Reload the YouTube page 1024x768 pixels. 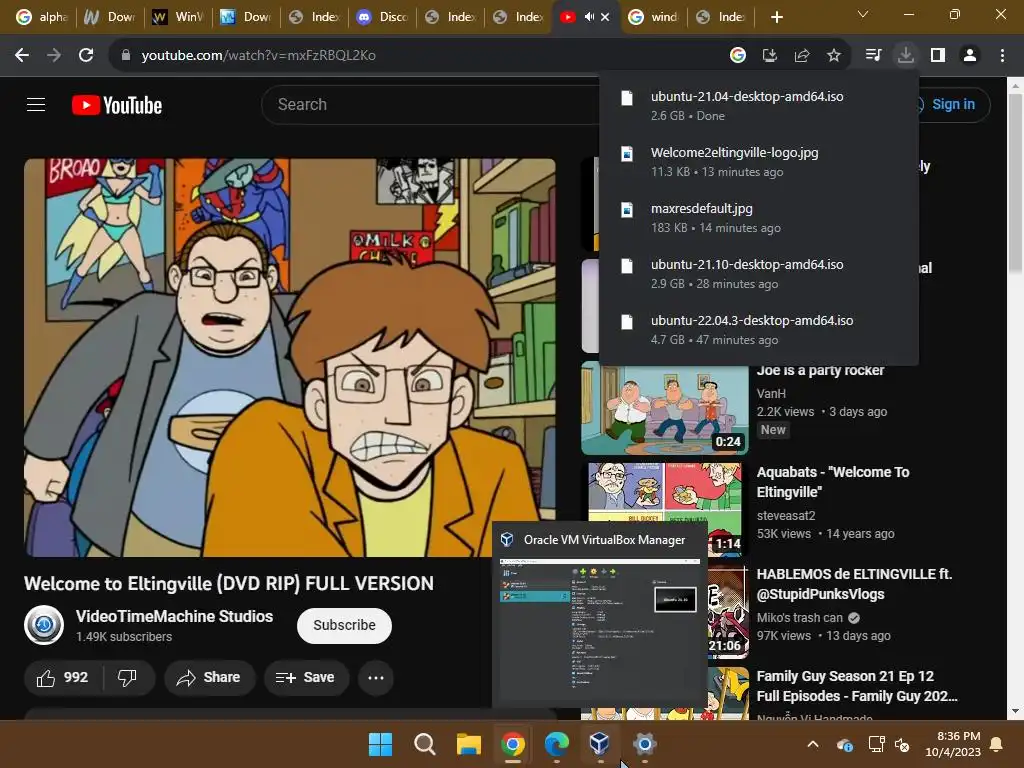coord(86,55)
